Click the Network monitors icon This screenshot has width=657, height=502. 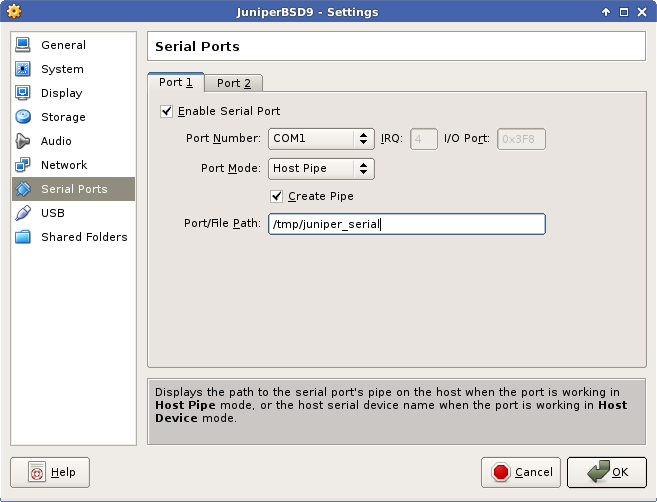[x=23, y=165]
